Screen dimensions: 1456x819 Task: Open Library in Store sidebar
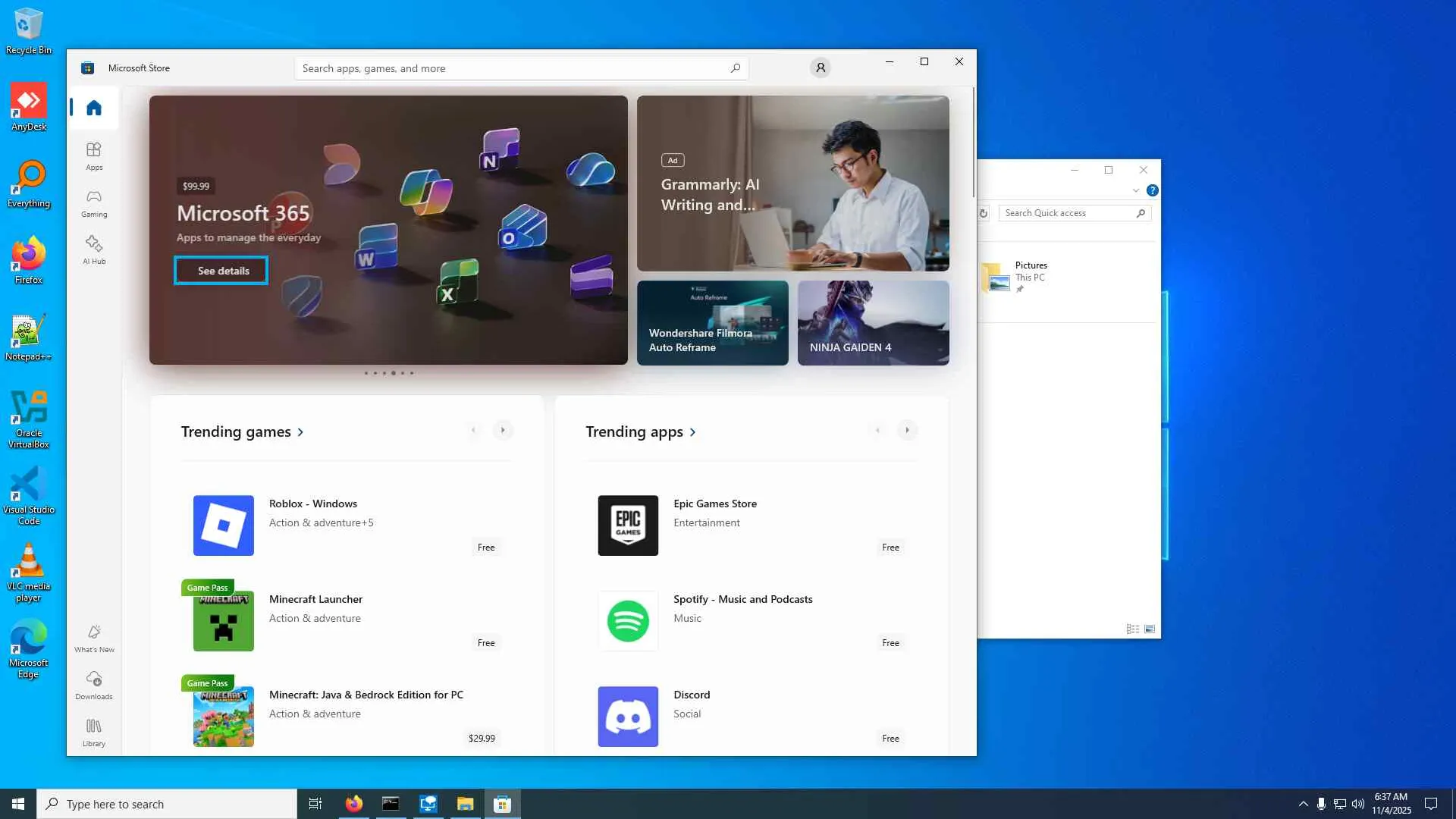[x=94, y=733]
